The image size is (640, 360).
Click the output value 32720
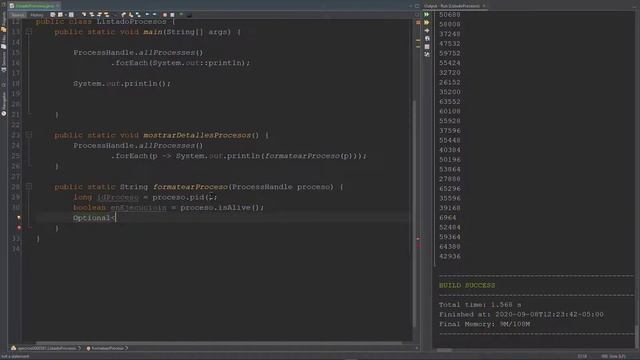point(450,73)
